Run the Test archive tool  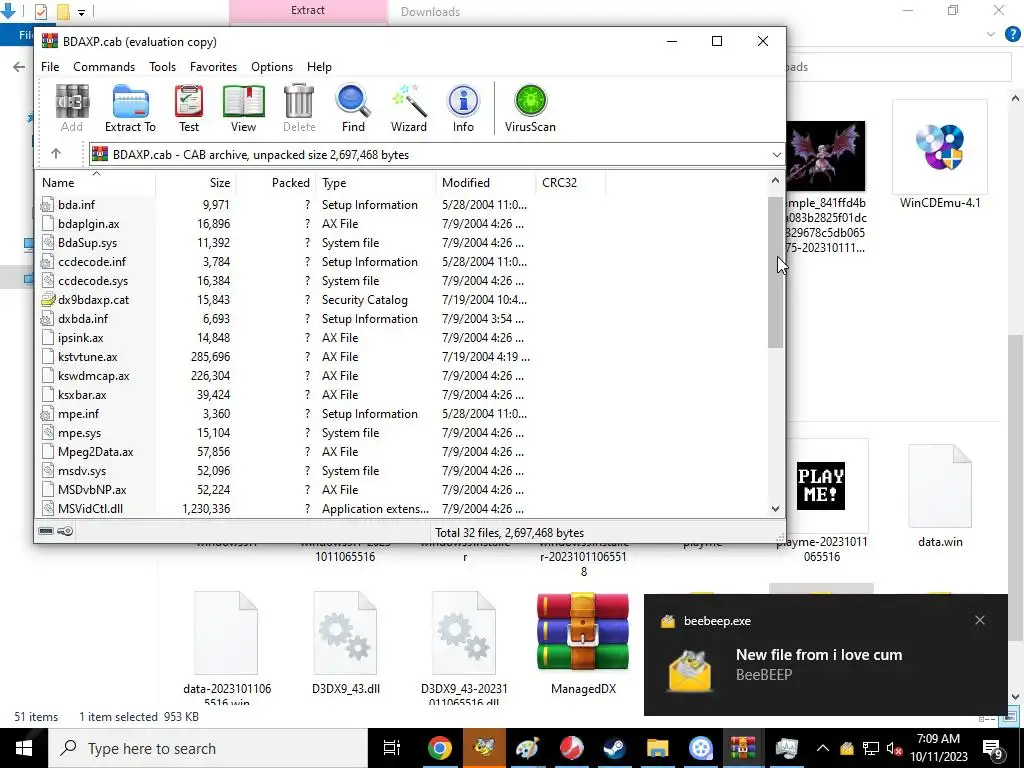(189, 109)
